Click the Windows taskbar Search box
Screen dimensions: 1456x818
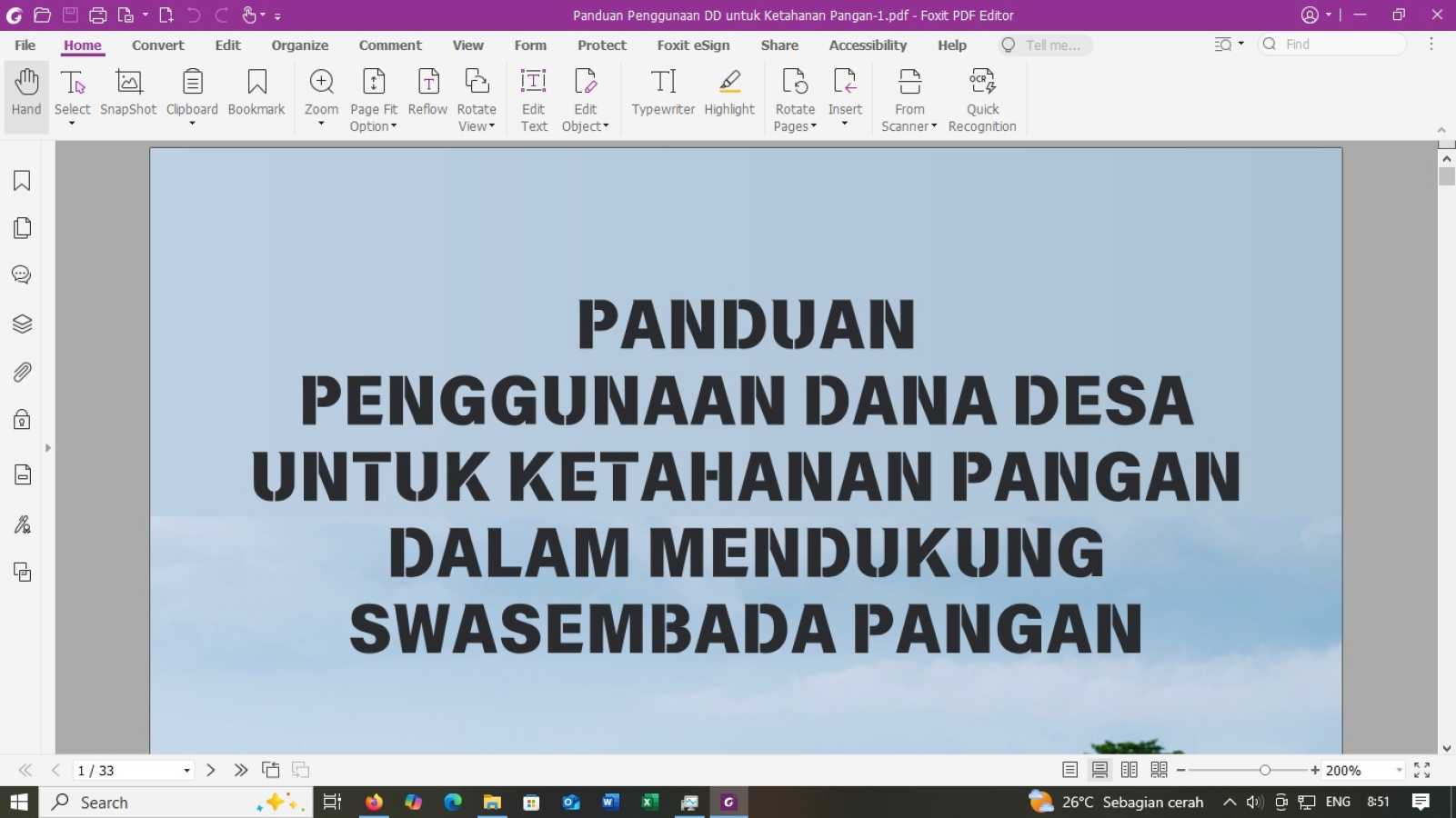pos(176,802)
